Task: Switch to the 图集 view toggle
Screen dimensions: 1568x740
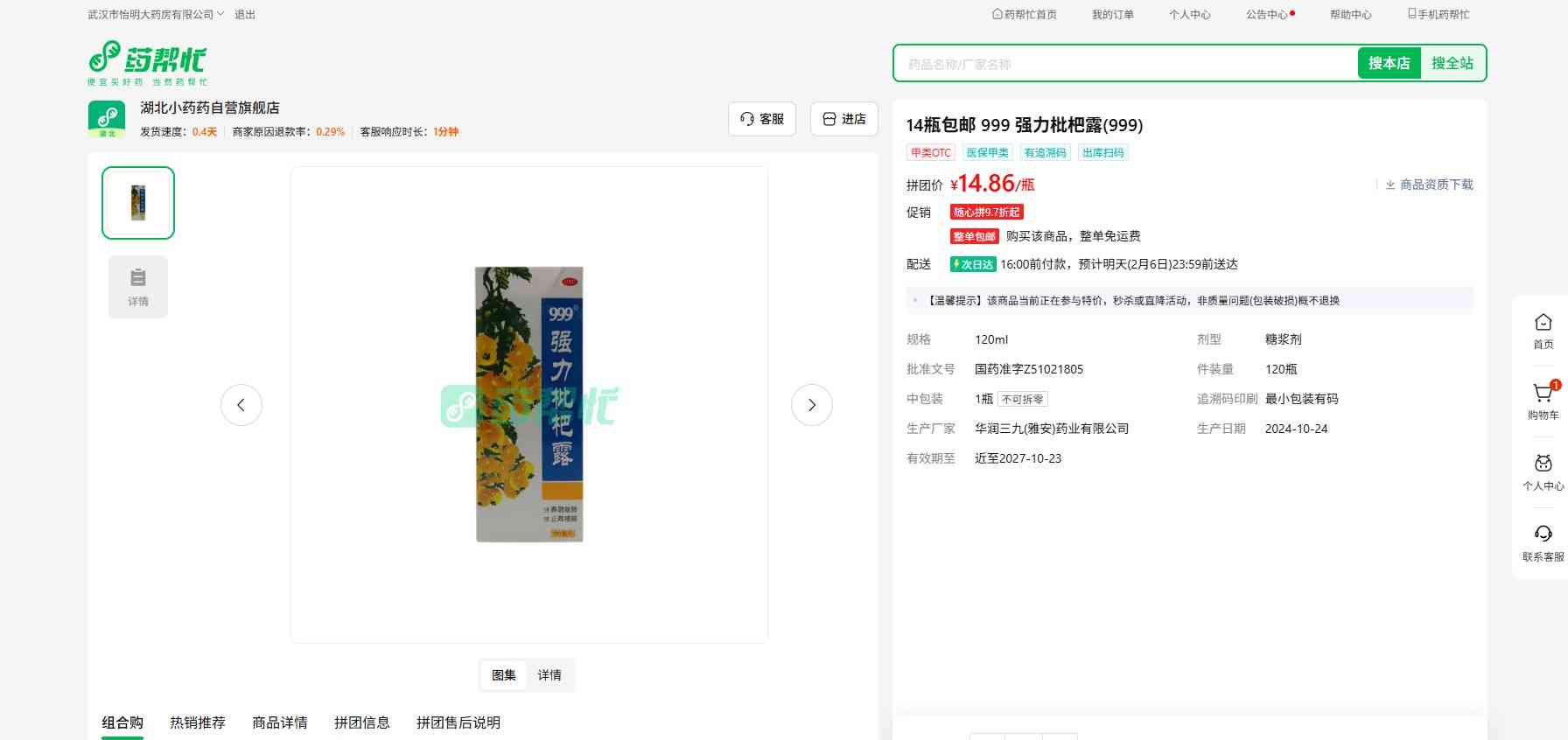Action: (504, 675)
